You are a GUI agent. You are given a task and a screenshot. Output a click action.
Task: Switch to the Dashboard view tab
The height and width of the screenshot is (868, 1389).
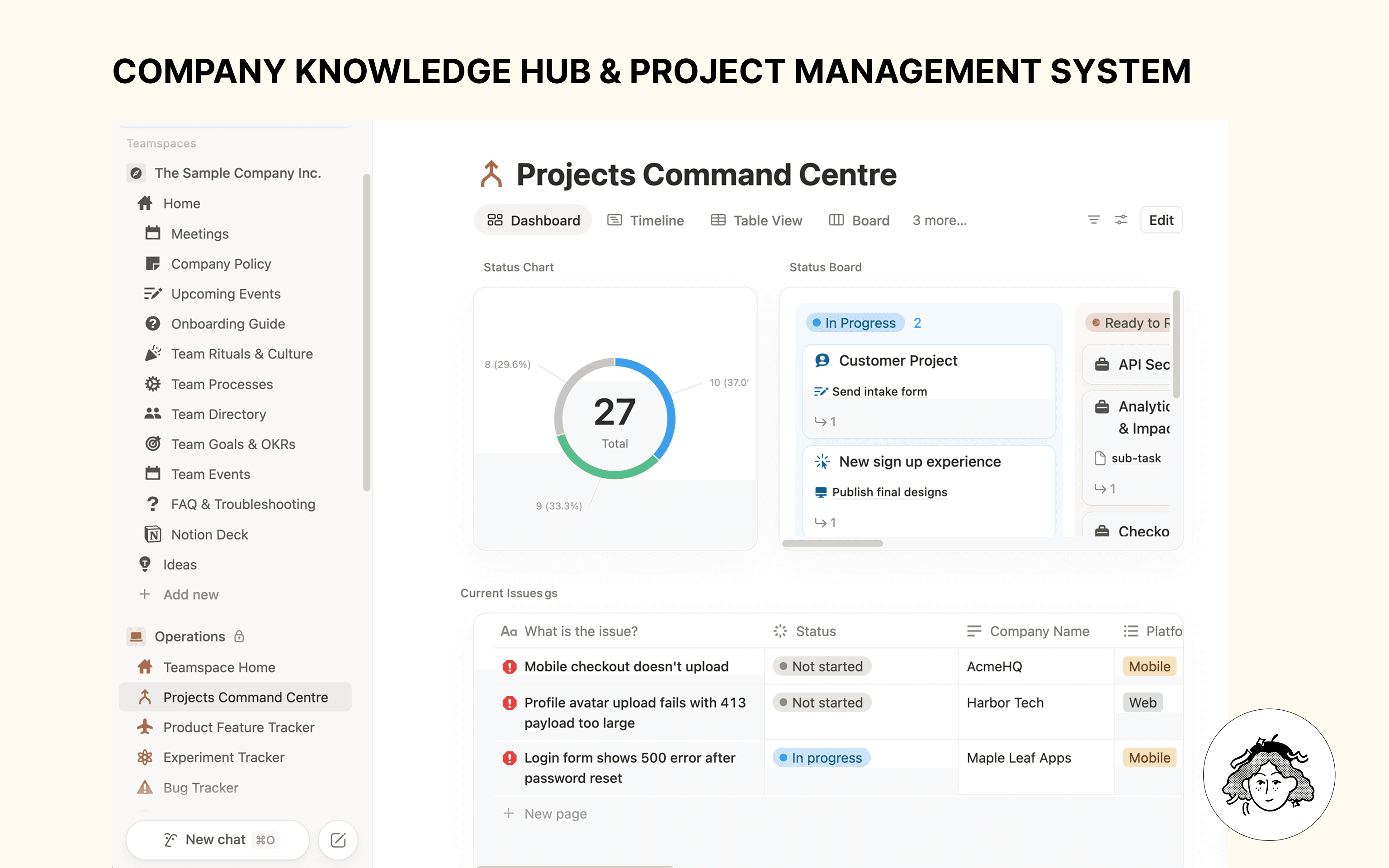point(533,220)
